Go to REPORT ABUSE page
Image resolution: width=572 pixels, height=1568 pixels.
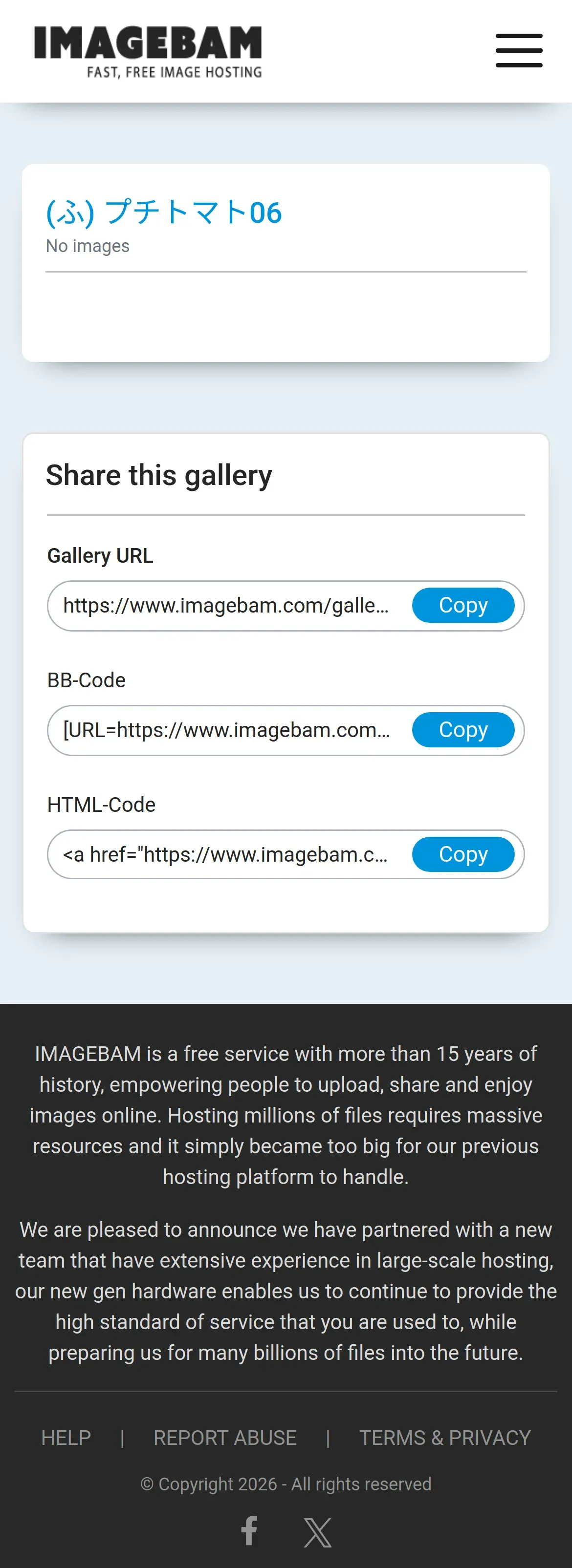click(x=225, y=1438)
